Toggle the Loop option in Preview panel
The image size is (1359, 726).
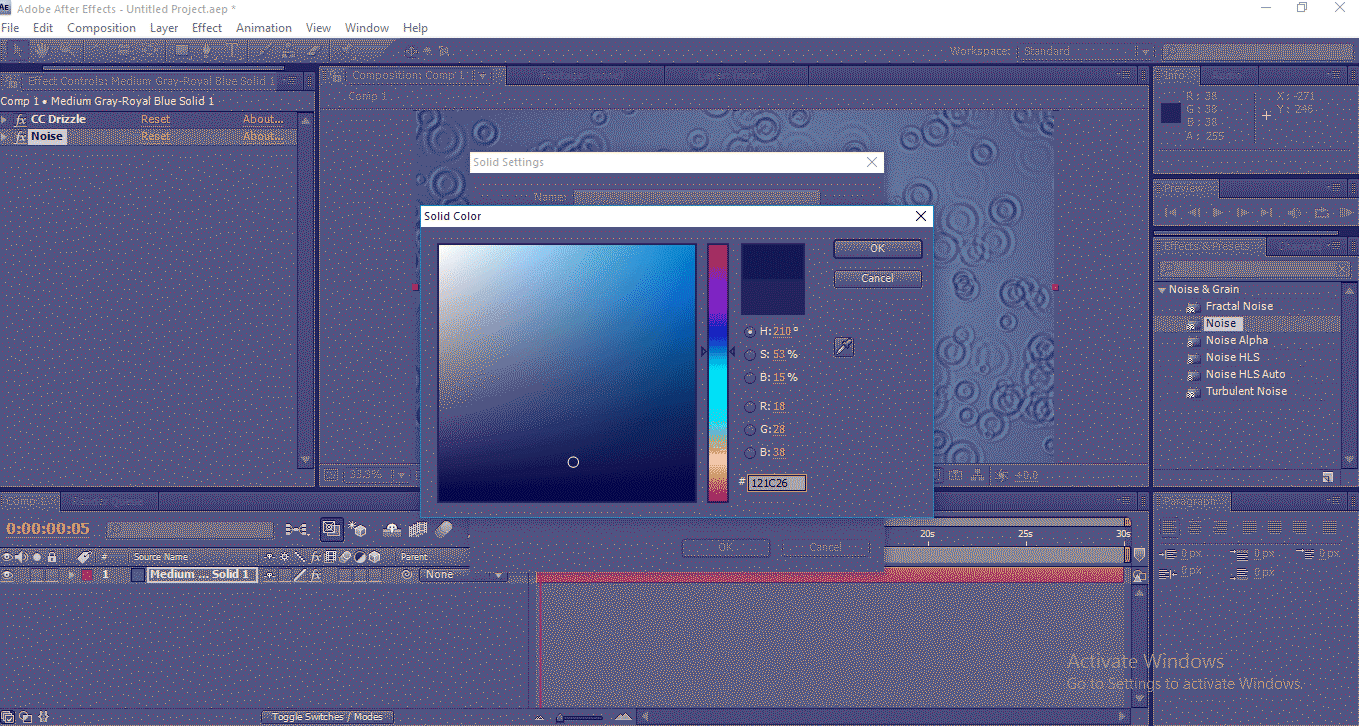point(1320,212)
